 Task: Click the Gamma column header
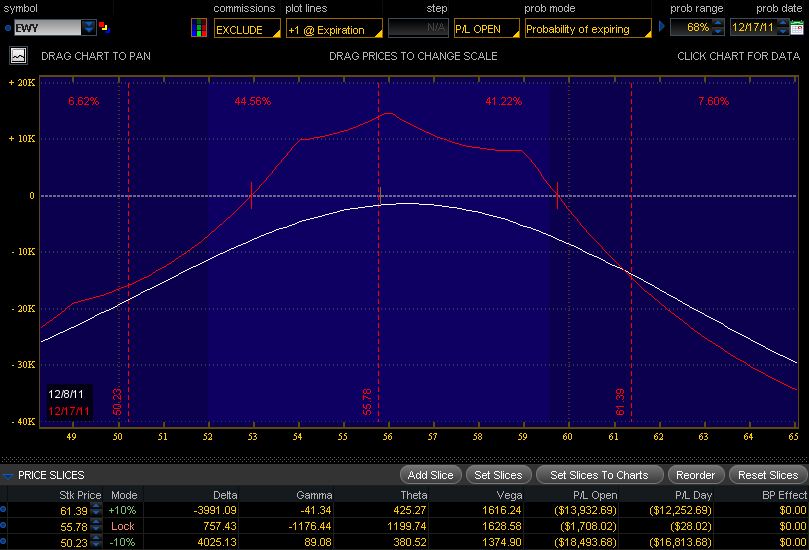click(x=314, y=495)
